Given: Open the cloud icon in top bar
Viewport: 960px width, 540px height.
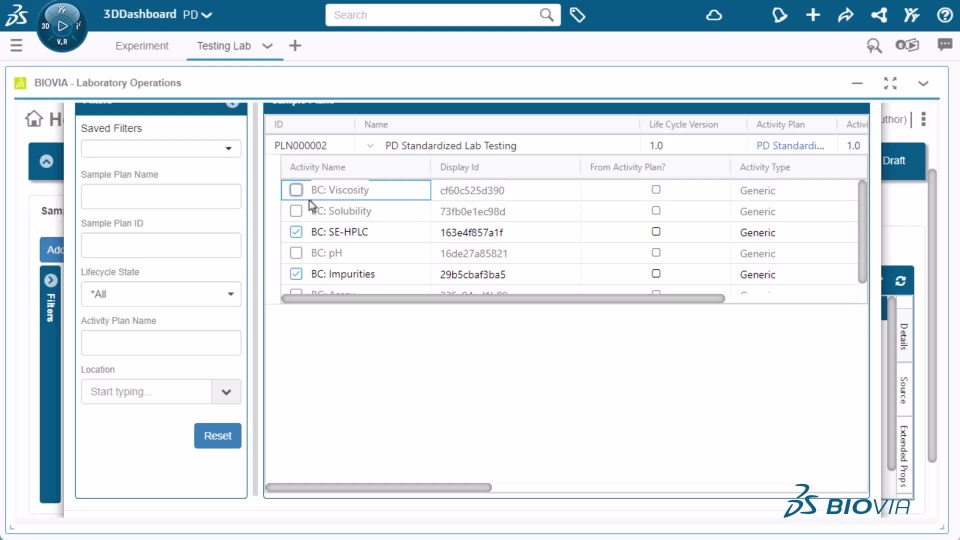Looking at the screenshot, I should pyautogui.click(x=714, y=15).
